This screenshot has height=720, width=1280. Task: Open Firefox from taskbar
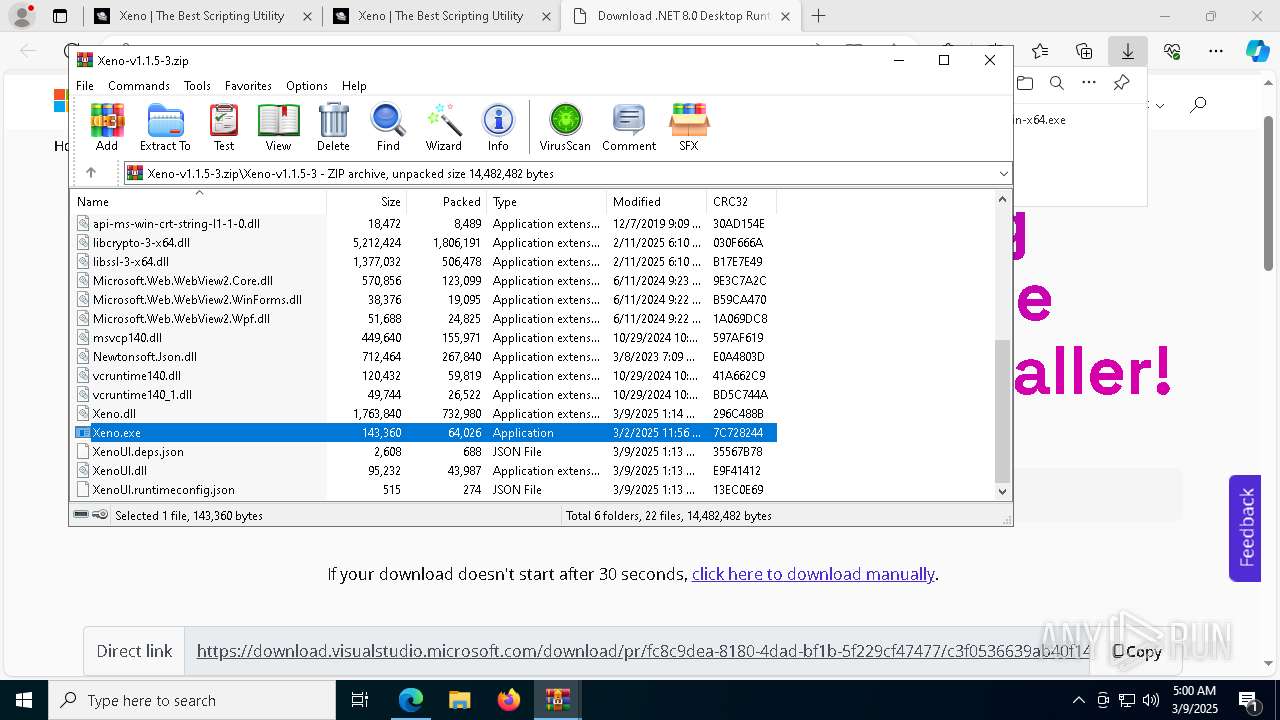pos(508,700)
